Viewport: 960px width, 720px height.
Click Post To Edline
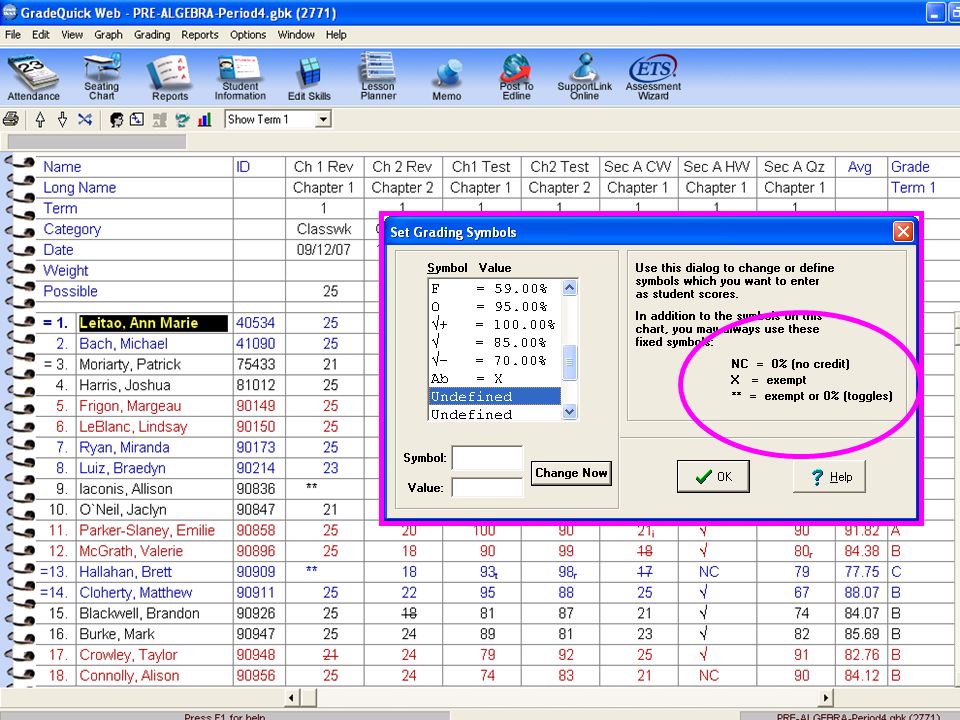(x=516, y=77)
